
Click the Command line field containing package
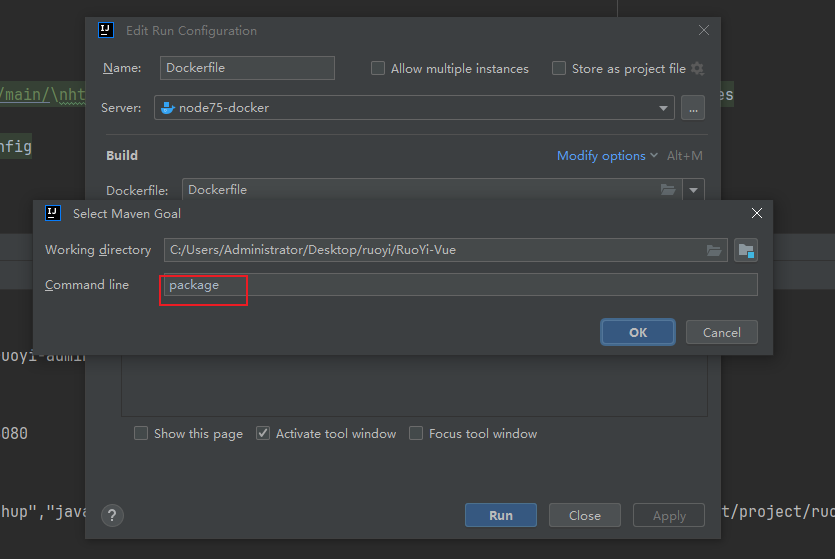pyautogui.click(x=460, y=285)
